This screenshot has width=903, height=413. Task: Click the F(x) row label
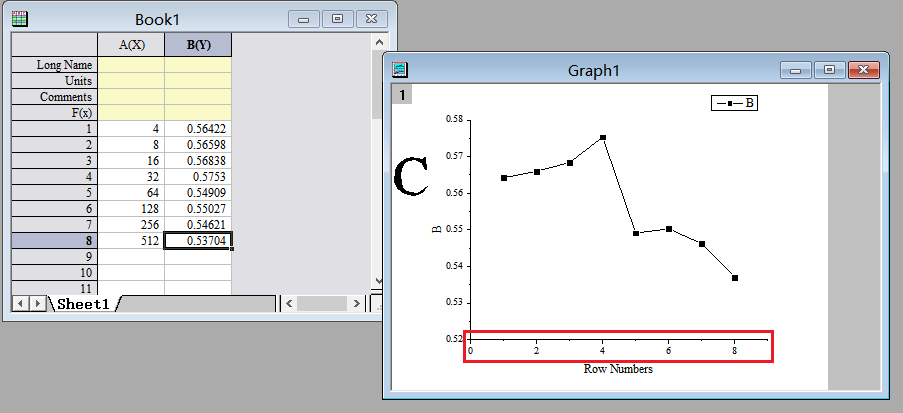pyautogui.click(x=55, y=112)
